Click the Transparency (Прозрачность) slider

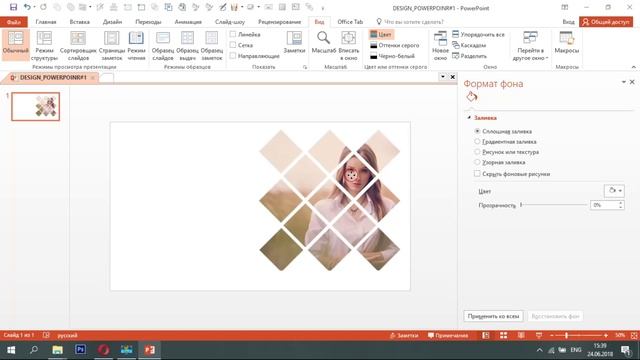click(x=554, y=205)
